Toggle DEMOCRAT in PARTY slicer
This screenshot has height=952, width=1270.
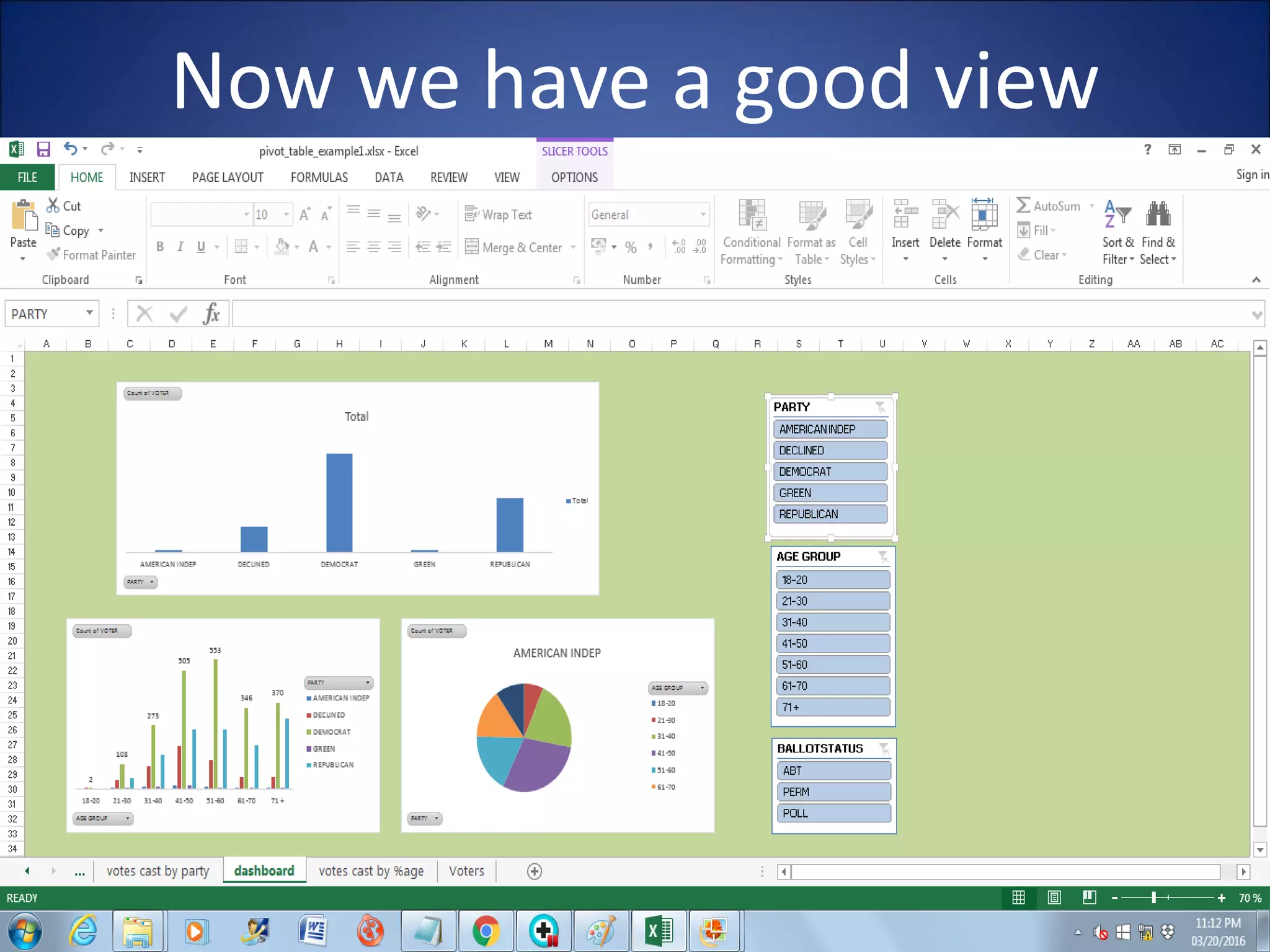(830, 472)
